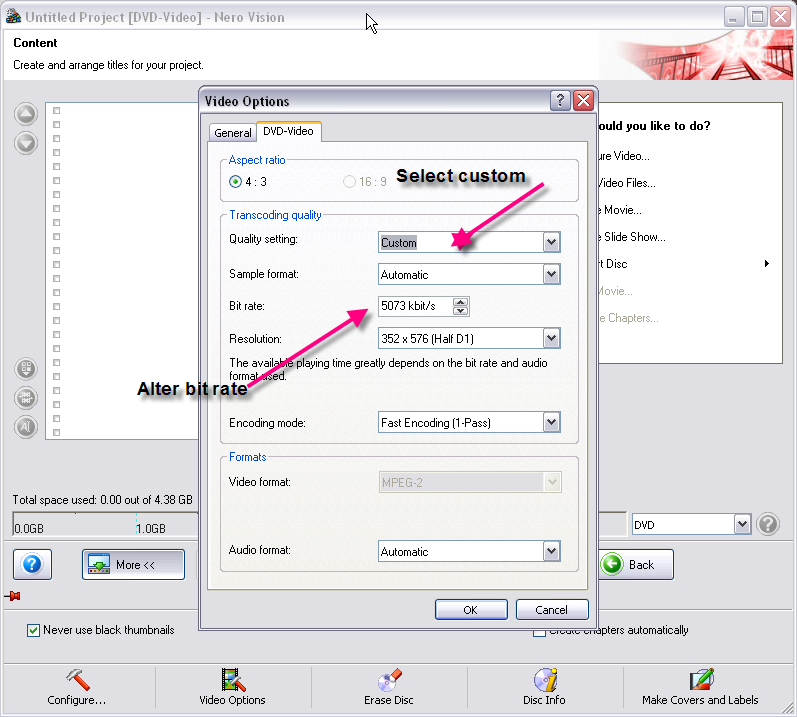Click the Erase Disc icon
Viewport: 797px width, 717px height.
389,680
